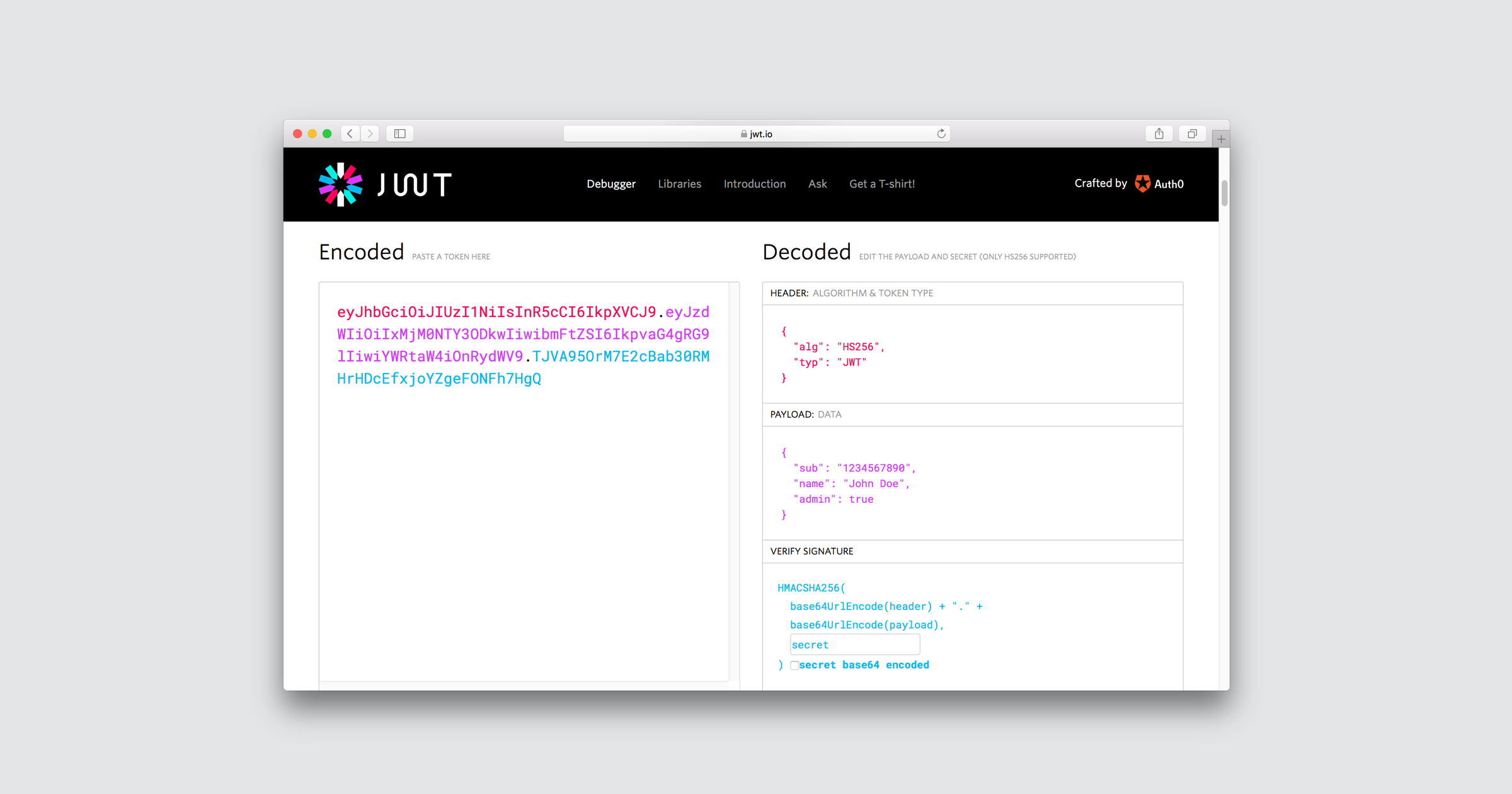1512x794 pixels.
Task: Click the browser forward navigation arrow
Action: click(370, 132)
